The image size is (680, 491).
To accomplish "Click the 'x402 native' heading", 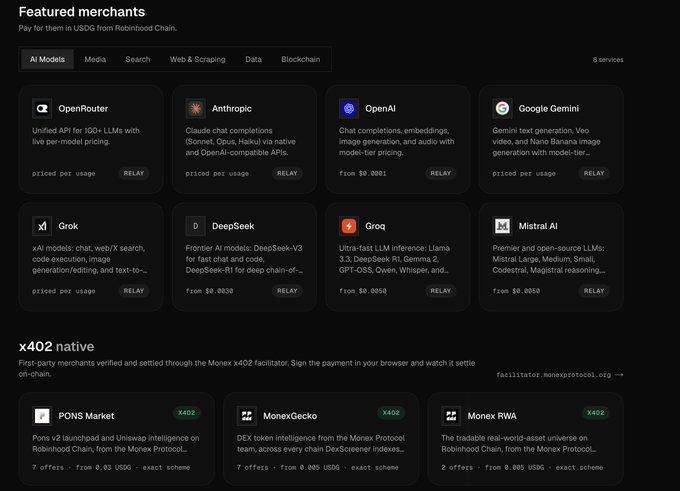I will (56, 347).
